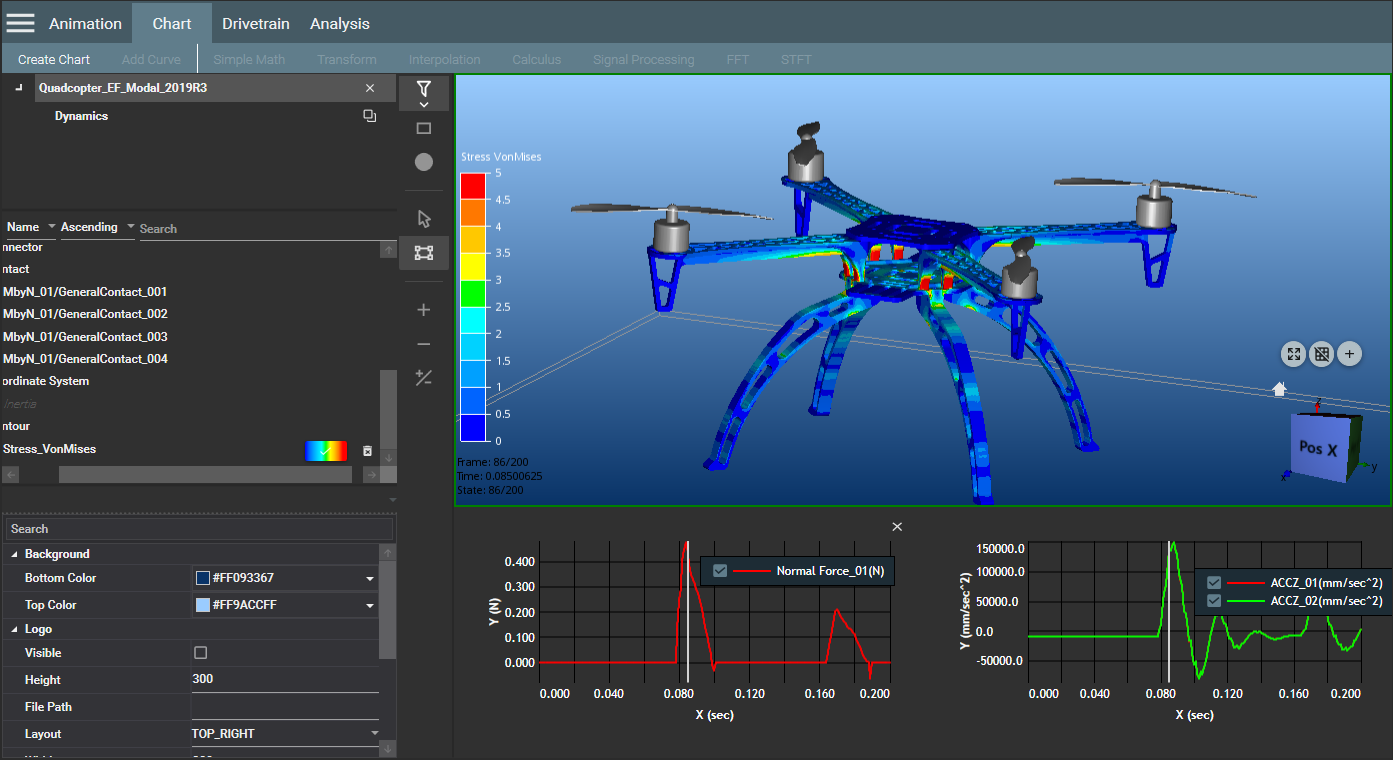Choose the arrow pointer tool
Image resolution: width=1393 pixels, height=760 pixels.
click(423, 218)
